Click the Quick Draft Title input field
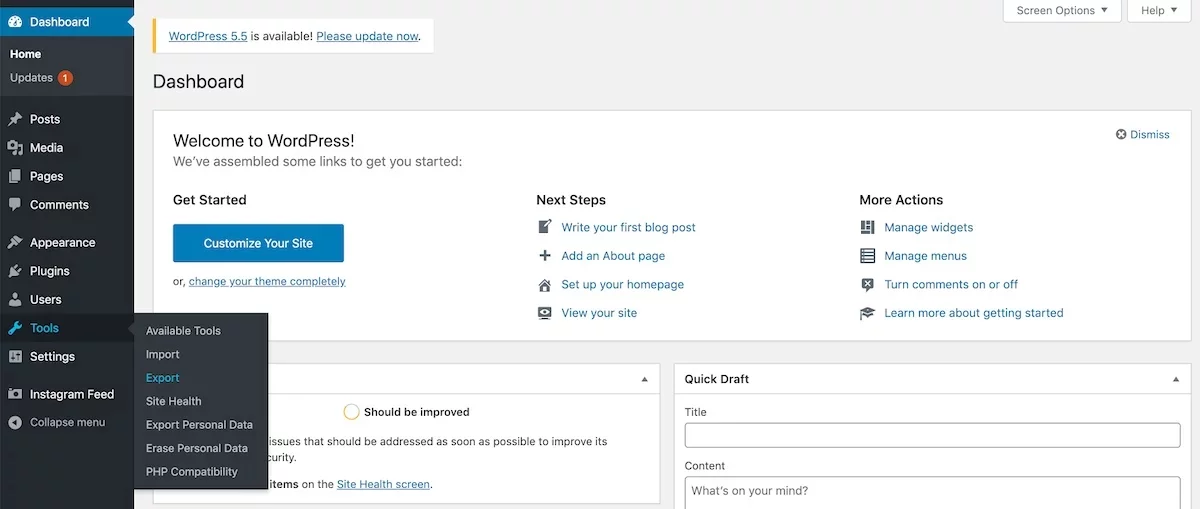The height and width of the screenshot is (509, 1200). 932,435
